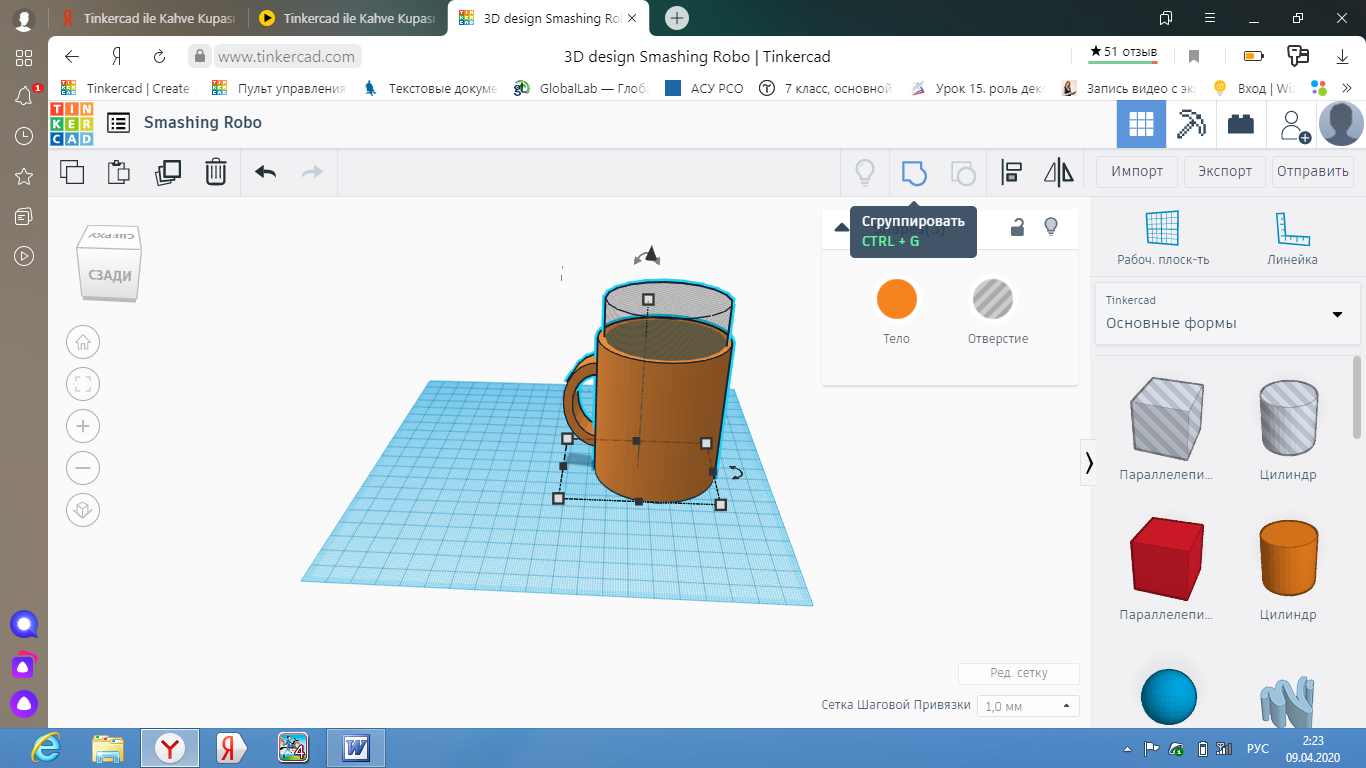Click the Экспорт button
Screen dimensions: 1366x768
point(1225,171)
